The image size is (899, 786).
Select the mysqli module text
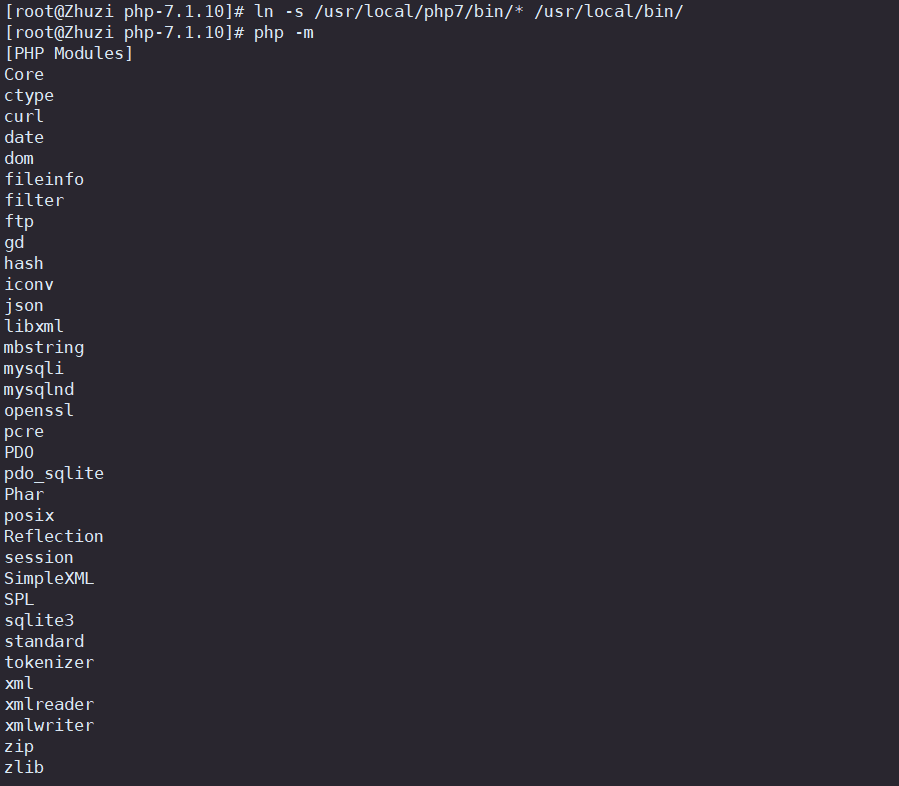pos(34,369)
